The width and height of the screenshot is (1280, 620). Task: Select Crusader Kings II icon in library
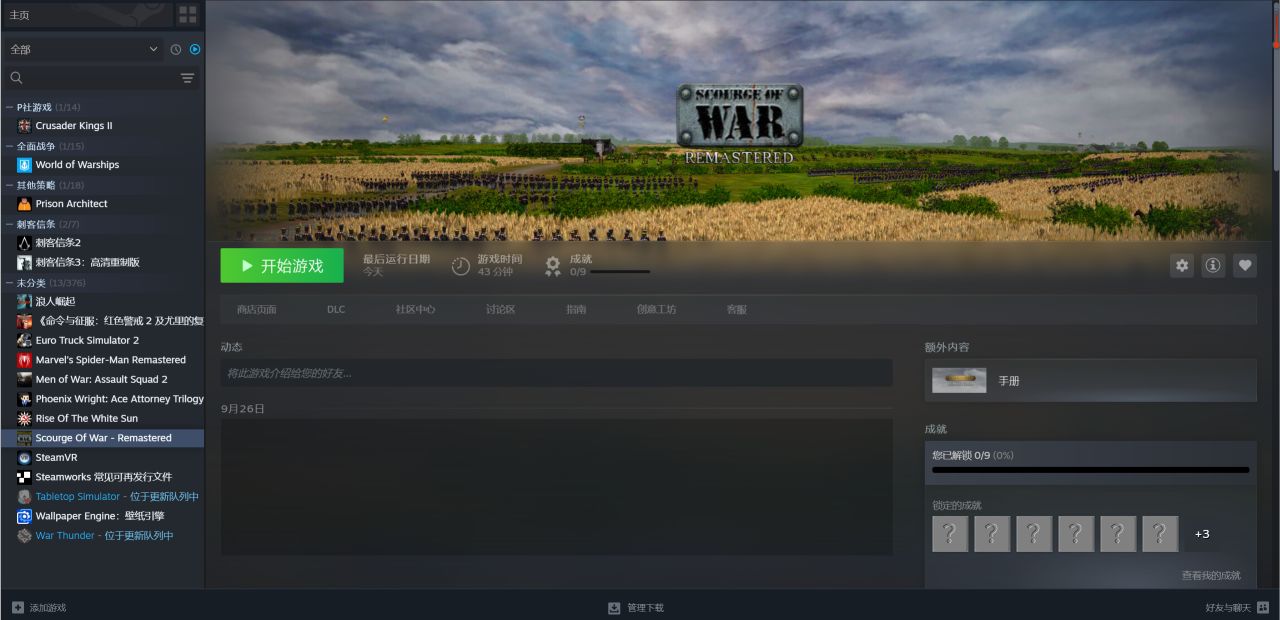point(25,126)
